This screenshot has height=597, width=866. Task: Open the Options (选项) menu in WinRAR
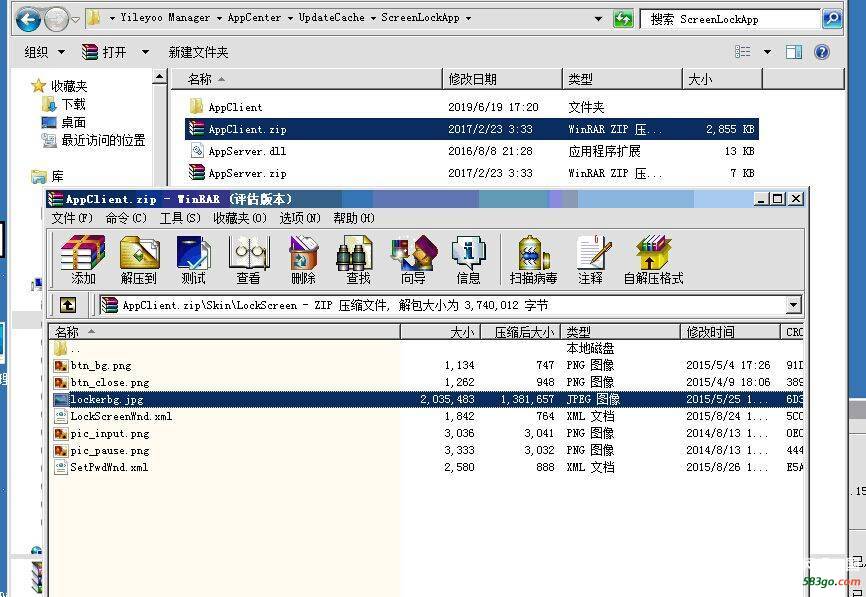tap(300, 218)
